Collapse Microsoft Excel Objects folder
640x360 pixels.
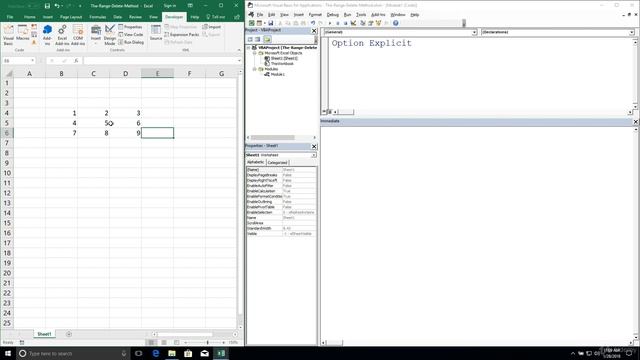(x=254, y=53)
